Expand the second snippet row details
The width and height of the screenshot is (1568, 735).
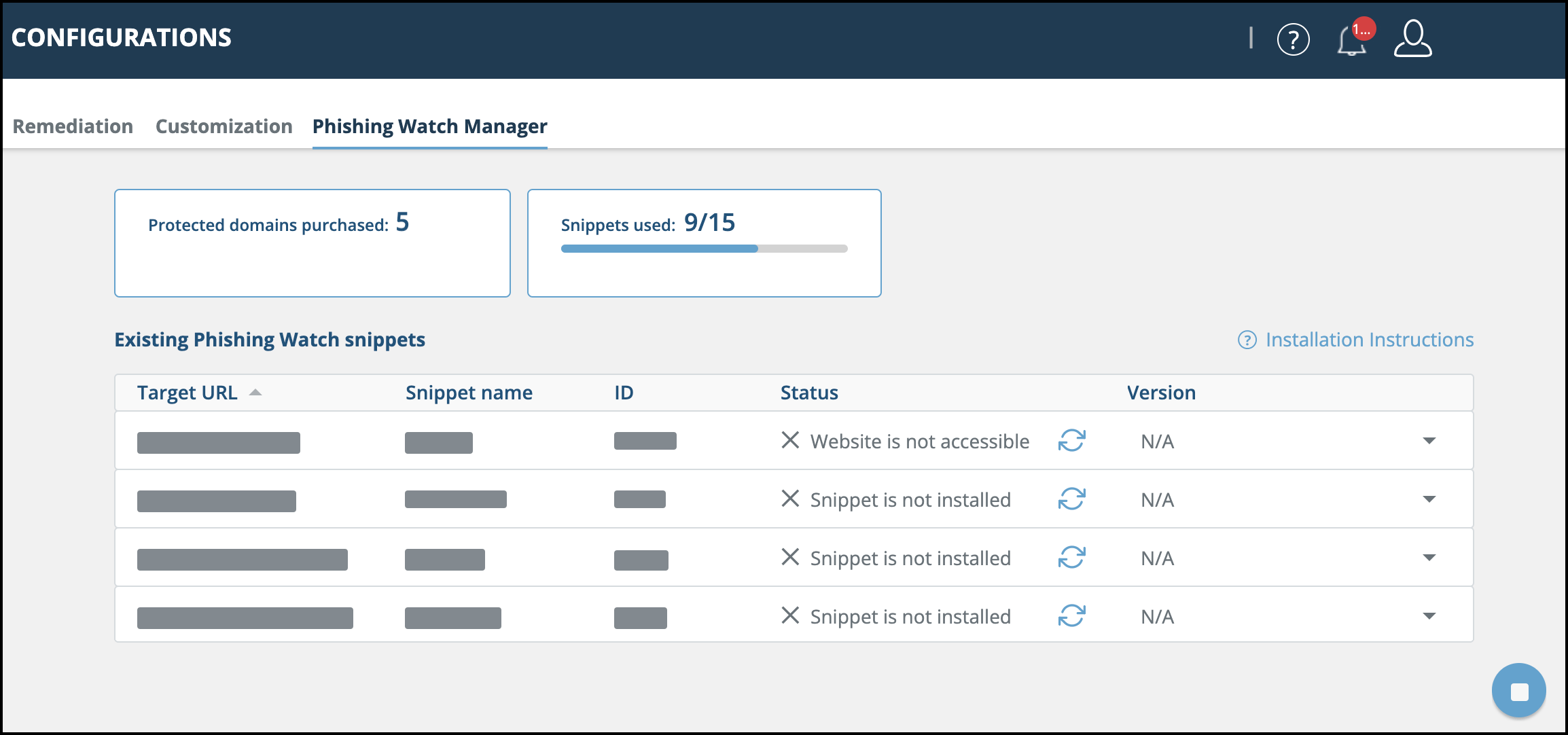pyautogui.click(x=1429, y=499)
